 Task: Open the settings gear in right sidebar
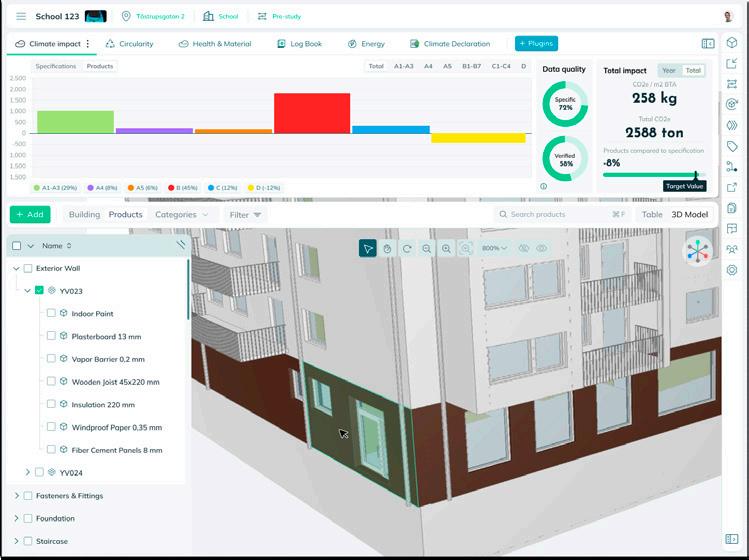pos(731,269)
